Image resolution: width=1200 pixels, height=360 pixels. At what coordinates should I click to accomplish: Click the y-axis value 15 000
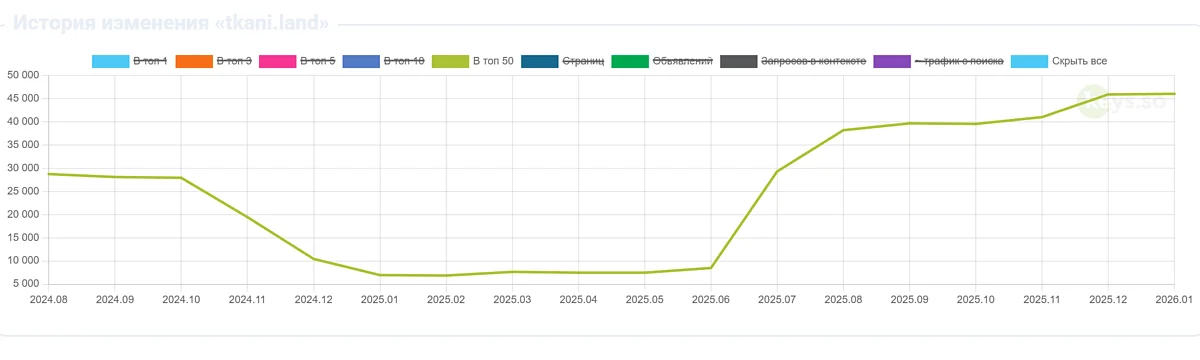click(23, 238)
